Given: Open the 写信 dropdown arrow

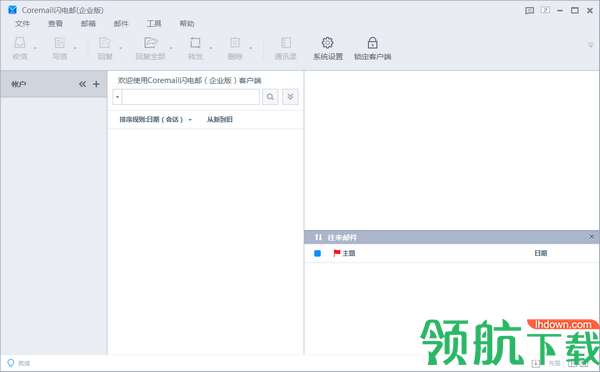Looking at the screenshot, I should [75, 48].
